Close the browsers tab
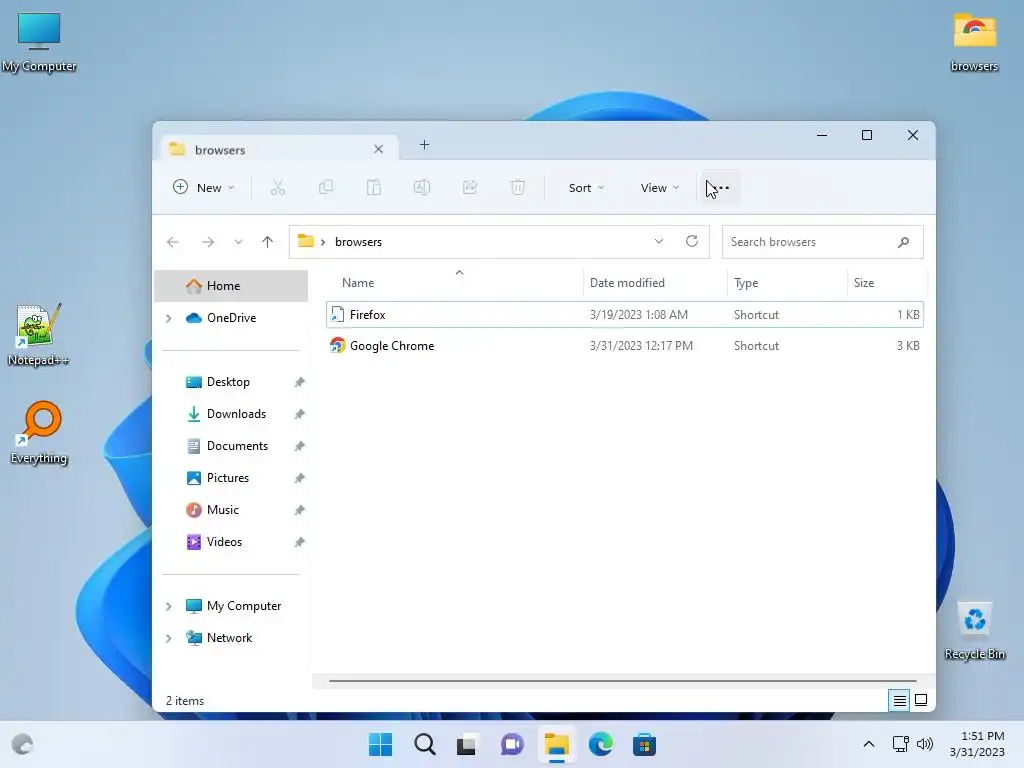The width and height of the screenshot is (1024, 768). click(378, 150)
